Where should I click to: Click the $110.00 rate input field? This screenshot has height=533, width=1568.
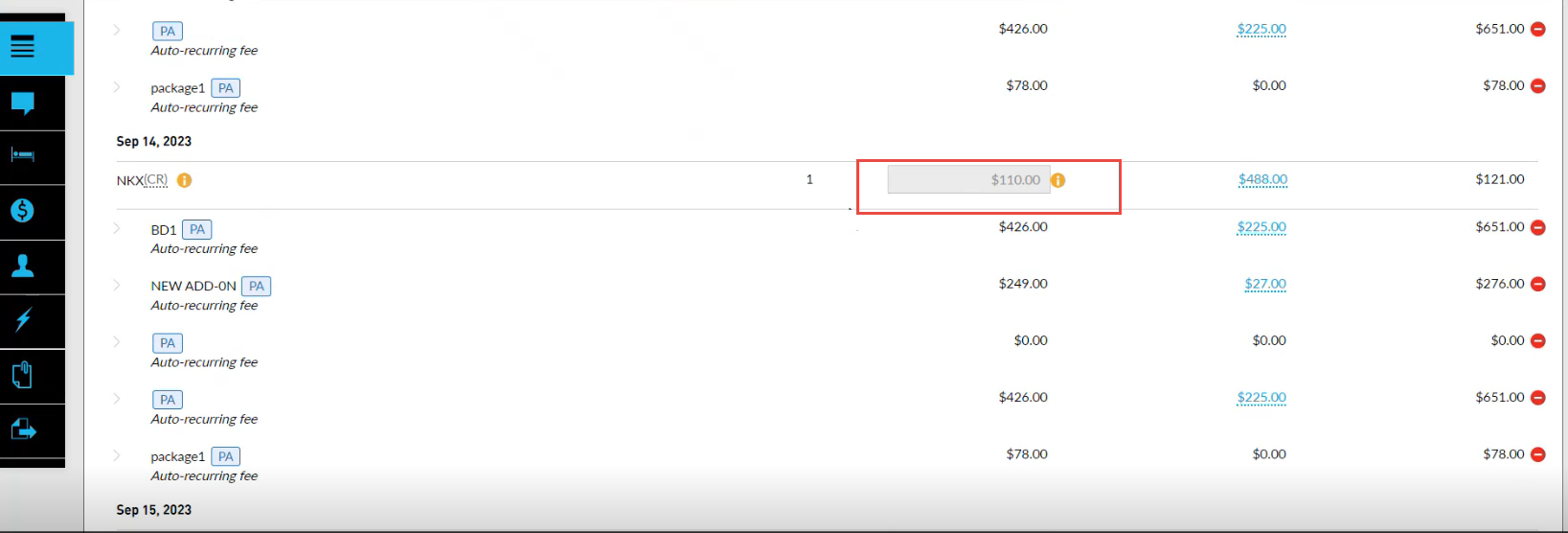[x=968, y=179]
